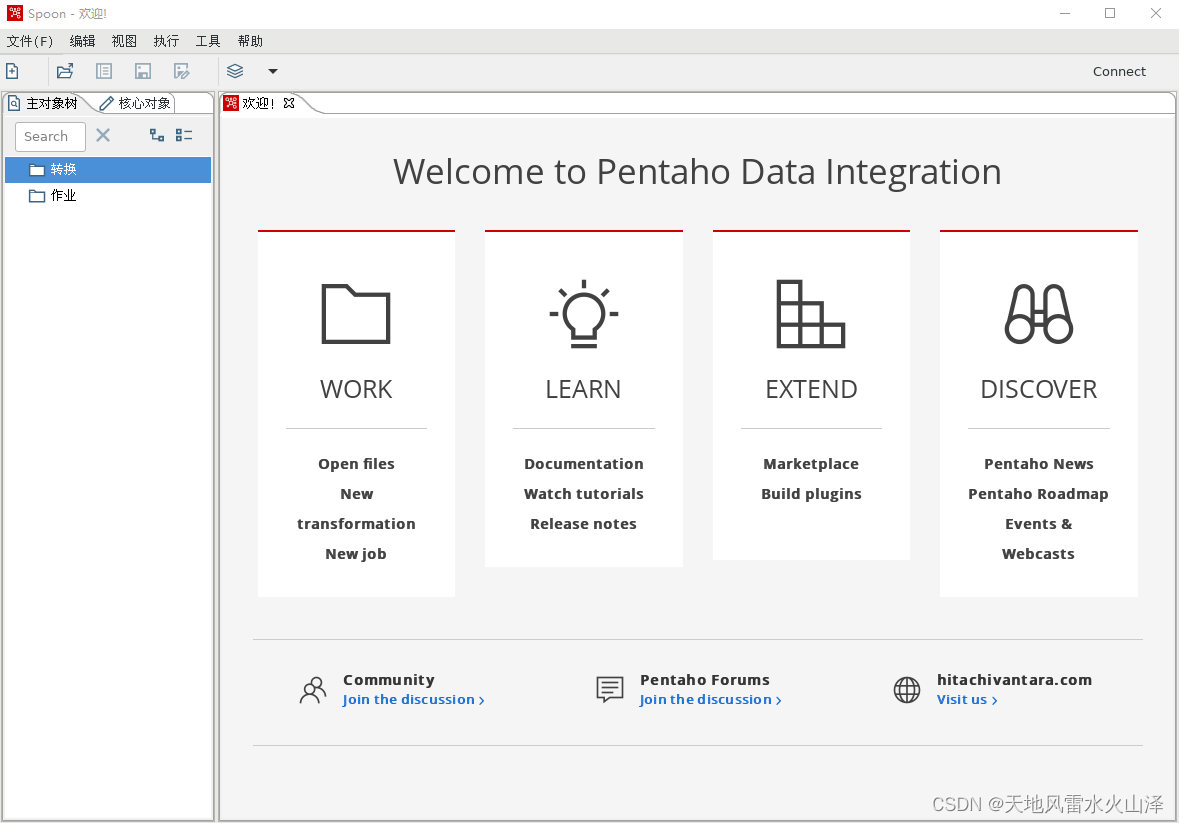
Task: Click the expand tree icon
Action: tap(156, 135)
